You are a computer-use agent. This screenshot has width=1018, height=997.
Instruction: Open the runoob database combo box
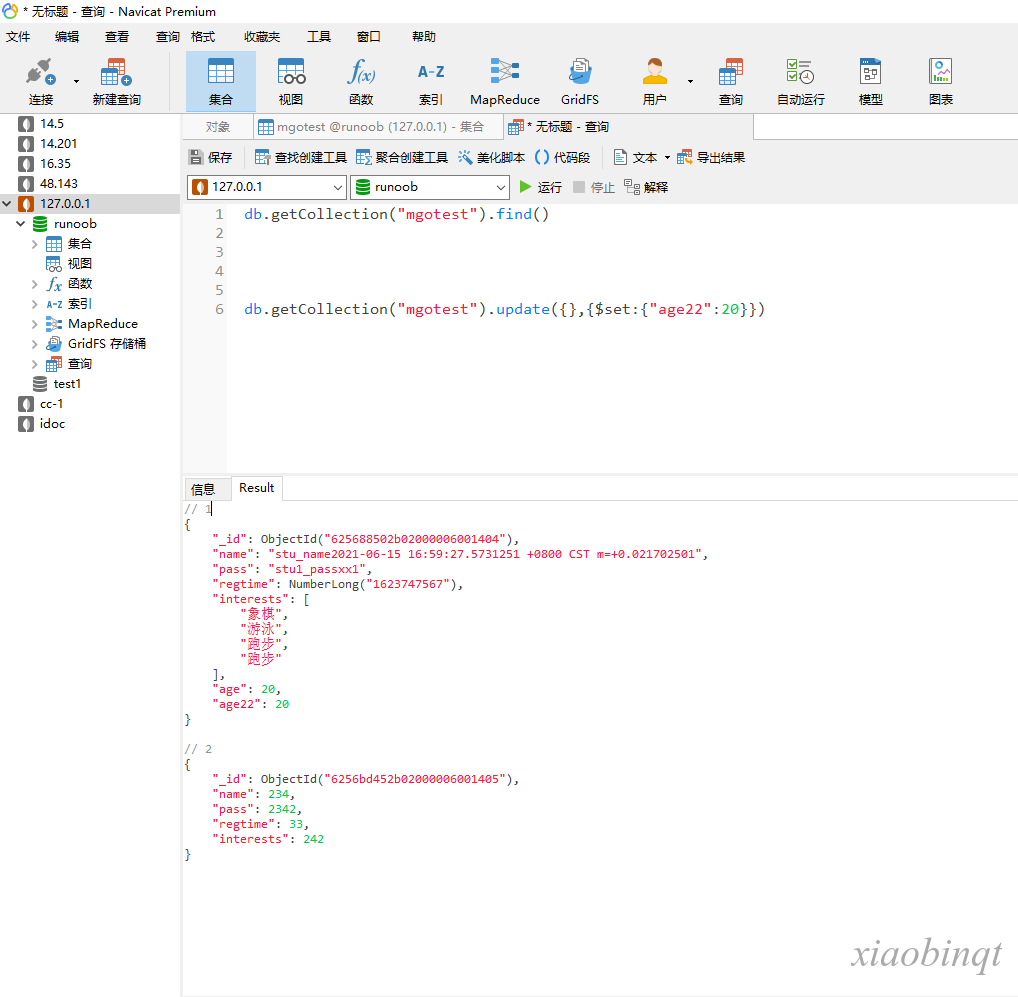tap(430, 187)
